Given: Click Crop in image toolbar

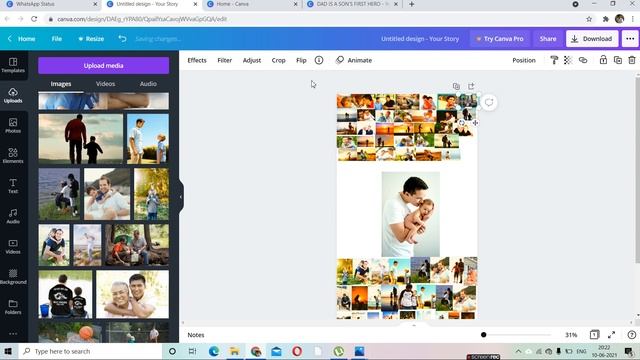Looking at the screenshot, I should tap(278, 60).
